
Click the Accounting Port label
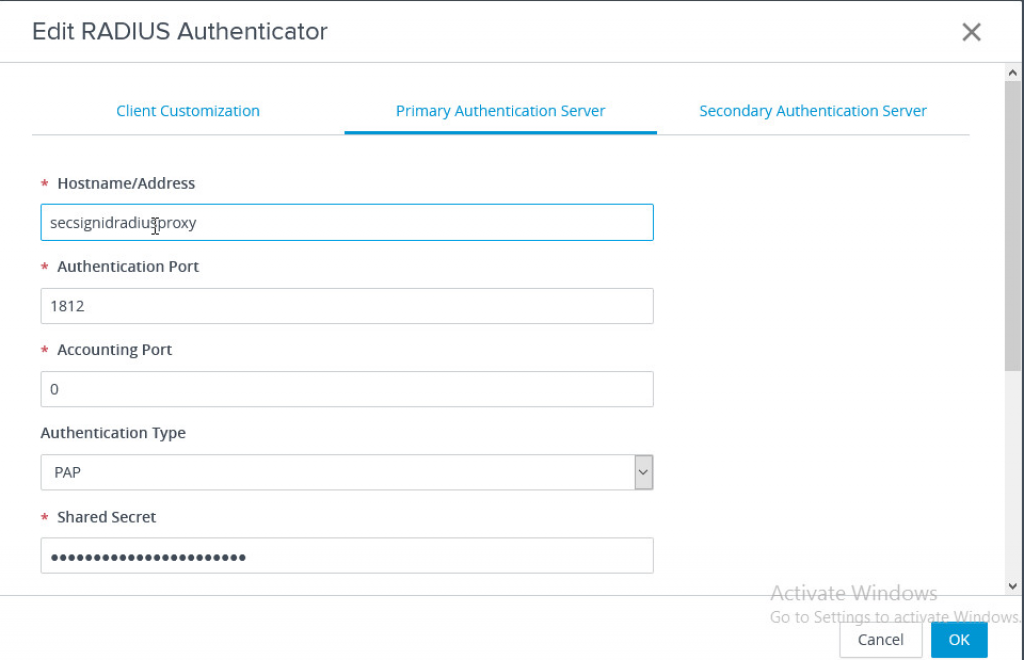pyautogui.click(x=115, y=350)
